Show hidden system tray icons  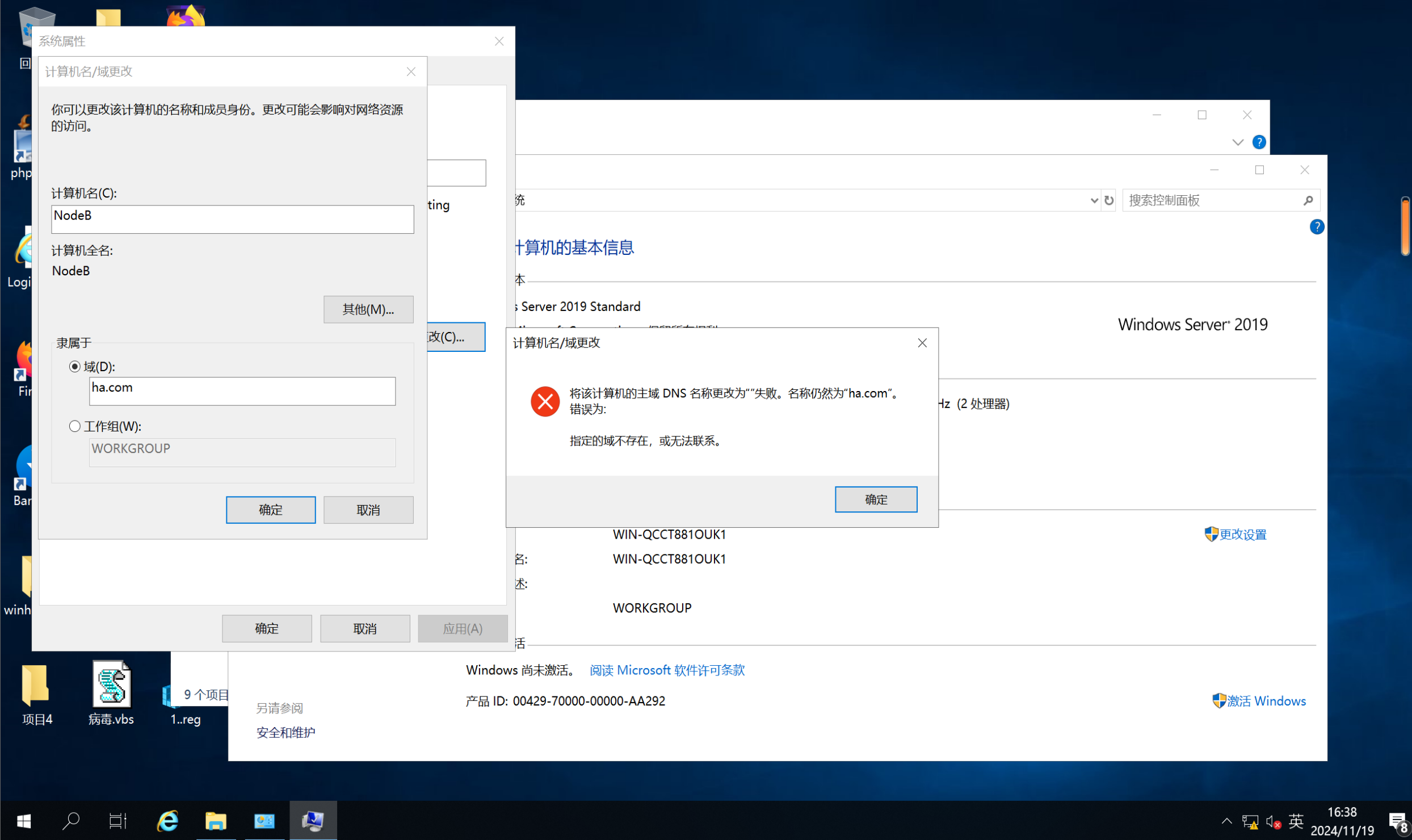click(x=1226, y=821)
